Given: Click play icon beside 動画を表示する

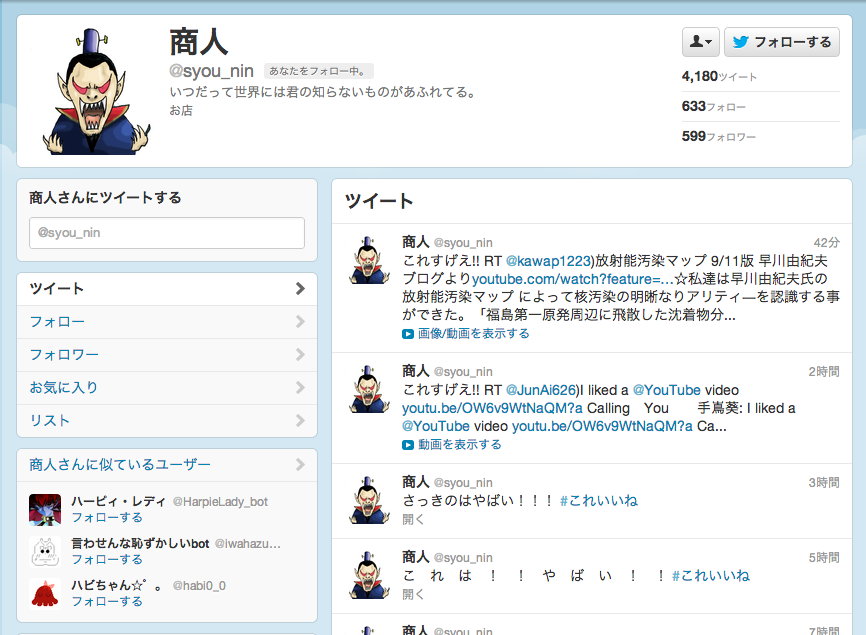Looking at the screenshot, I should [x=408, y=445].
